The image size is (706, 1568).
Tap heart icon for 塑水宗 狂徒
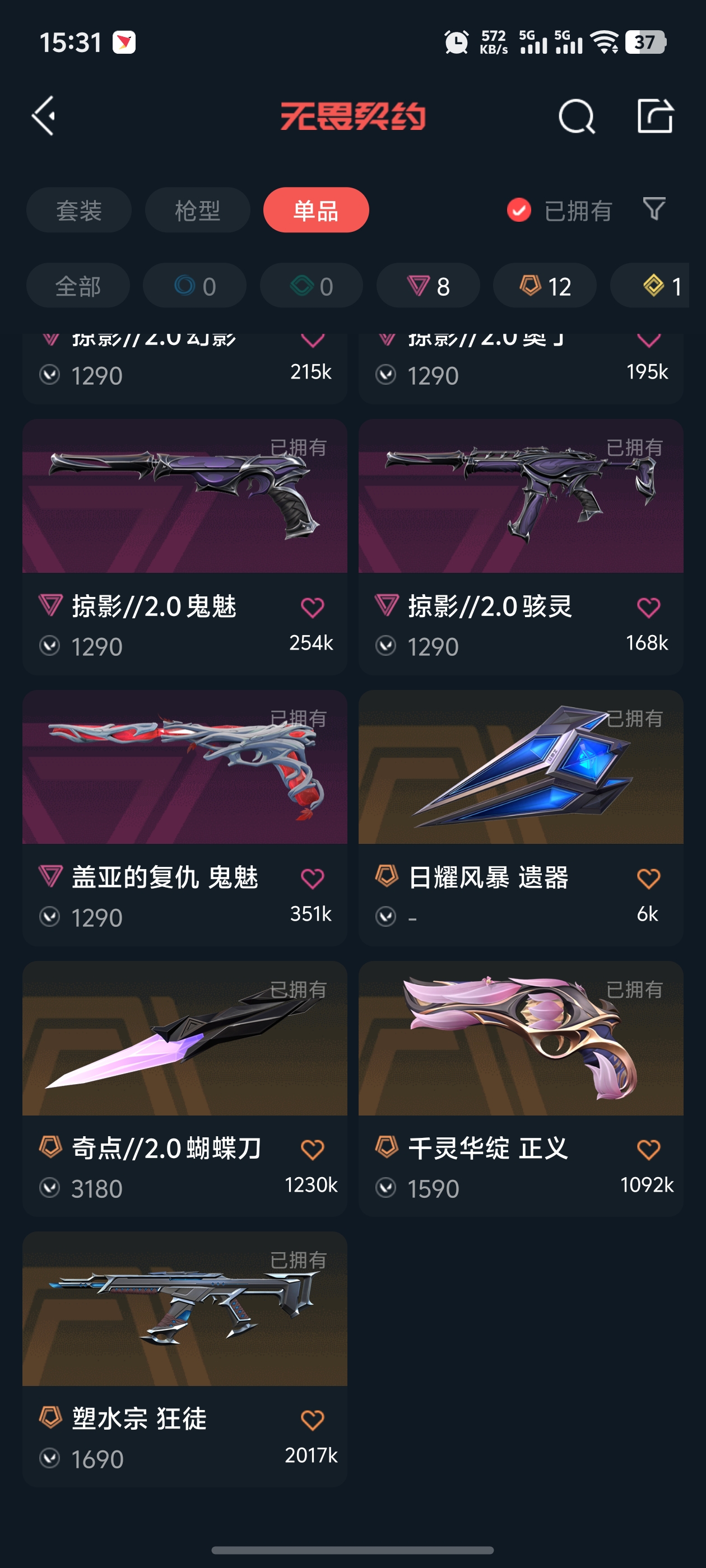313,1420
